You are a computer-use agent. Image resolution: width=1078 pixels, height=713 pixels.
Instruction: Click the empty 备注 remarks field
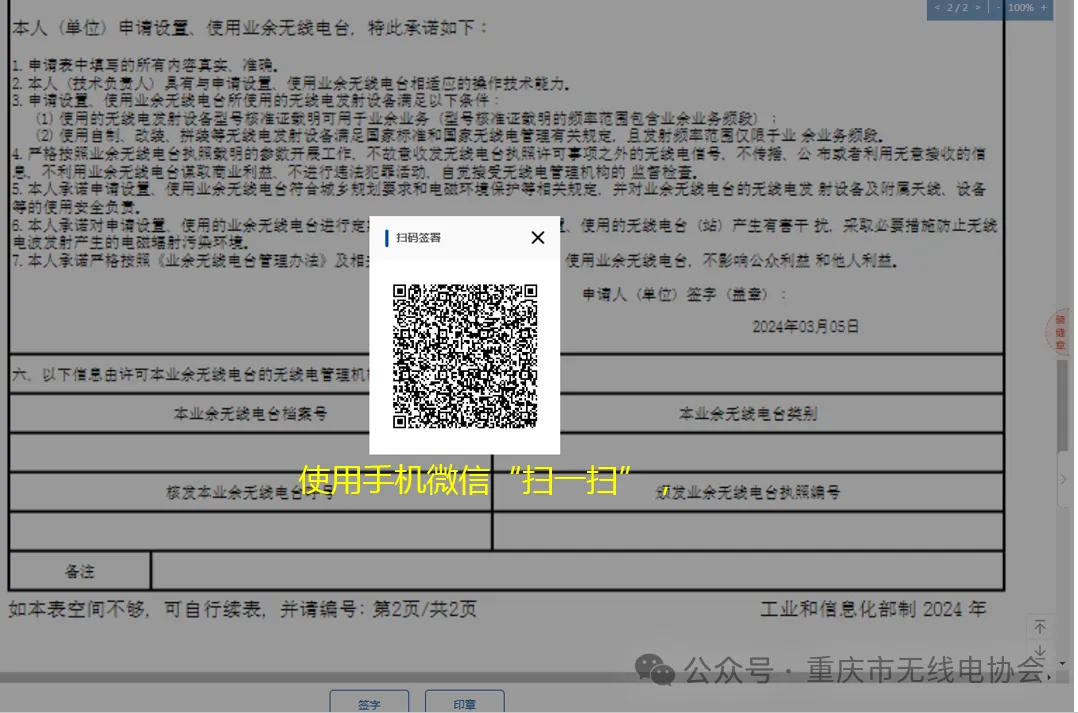click(x=577, y=571)
